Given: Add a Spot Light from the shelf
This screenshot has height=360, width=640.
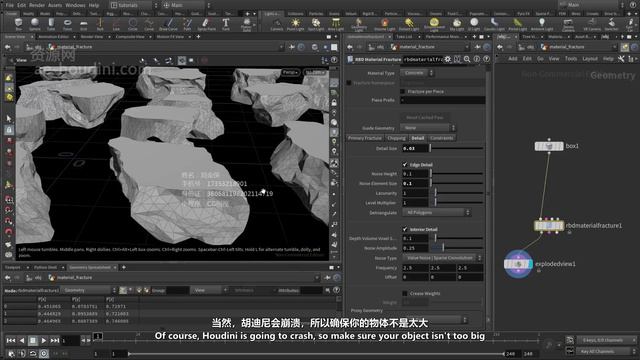Looking at the screenshot, I should 316,24.
